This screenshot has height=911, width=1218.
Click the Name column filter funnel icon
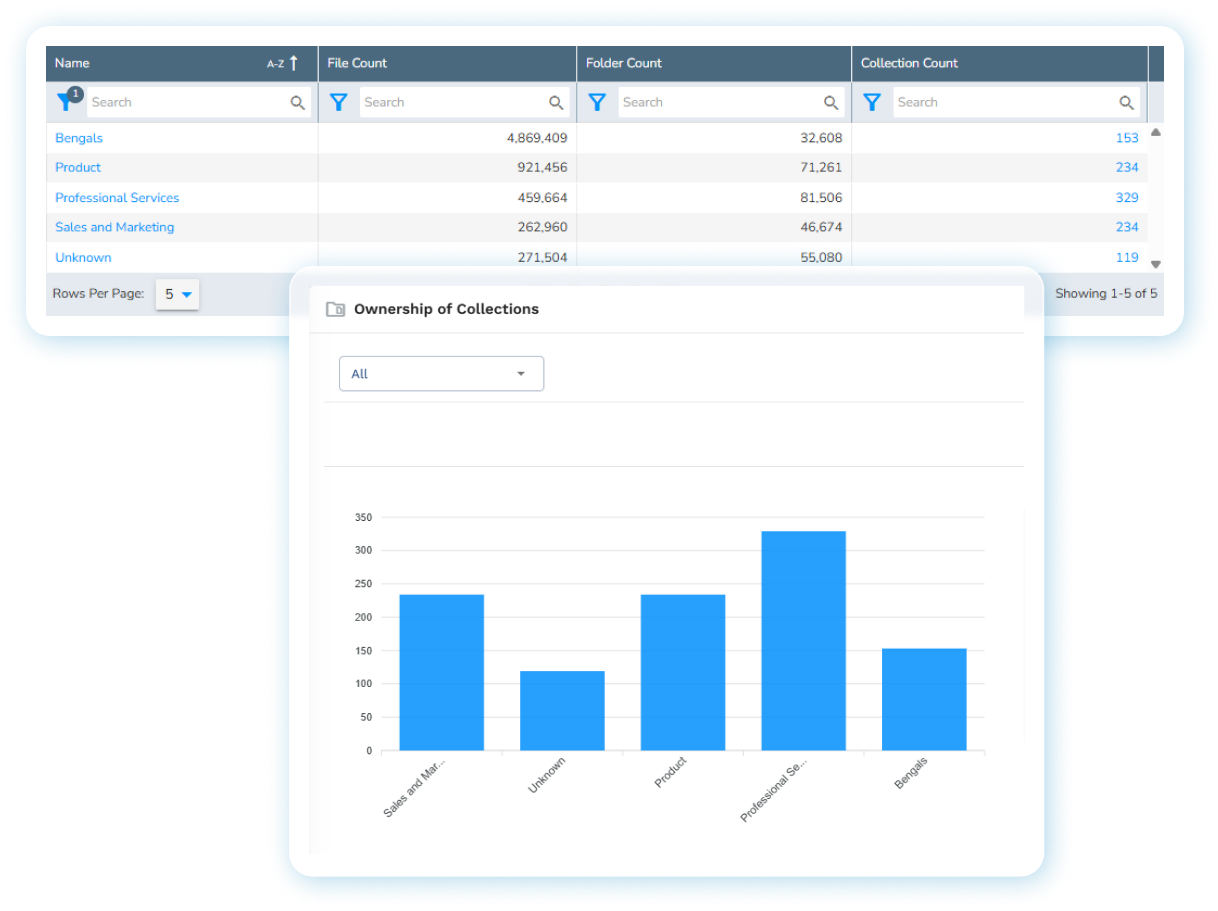pyautogui.click(x=67, y=101)
